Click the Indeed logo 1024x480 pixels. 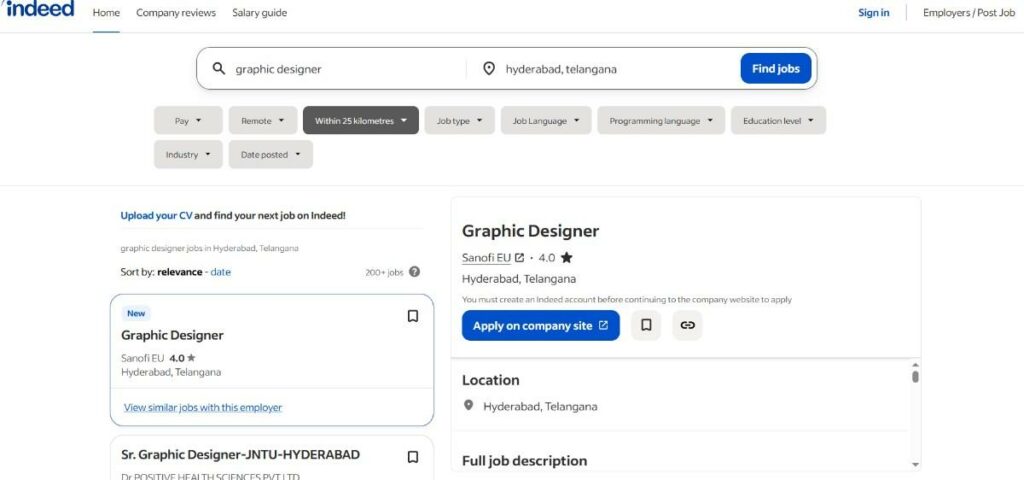coord(40,9)
